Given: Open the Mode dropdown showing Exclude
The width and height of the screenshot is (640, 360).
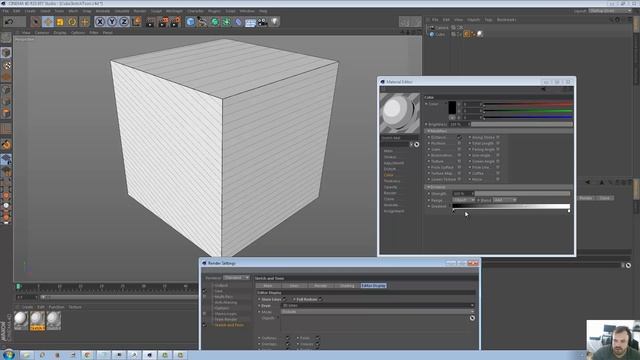Looking at the screenshot, I should [378, 311].
